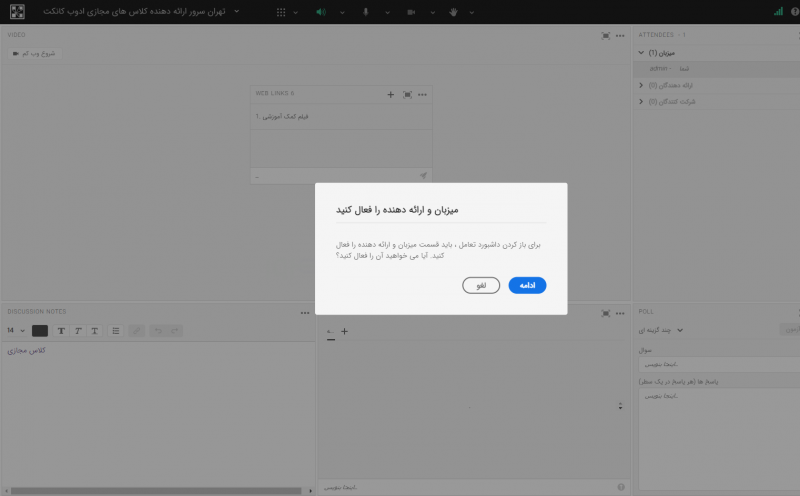Collapse the میزبان (1) attendee group
The height and width of the screenshot is (496, 800).
coord(641,53)
